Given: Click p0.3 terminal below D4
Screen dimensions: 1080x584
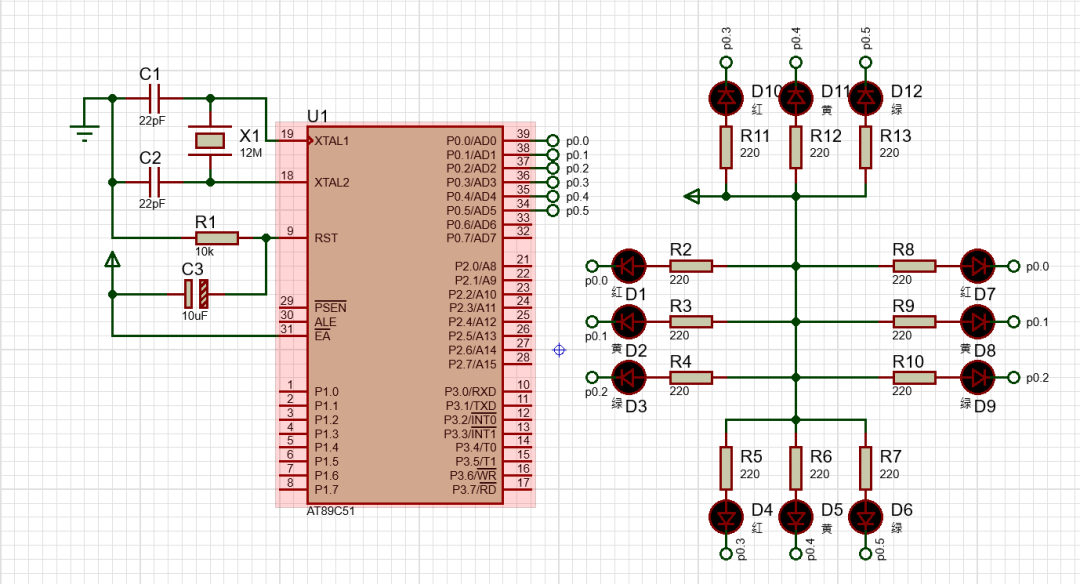Looking at the screenshot, I should [726, 553].
